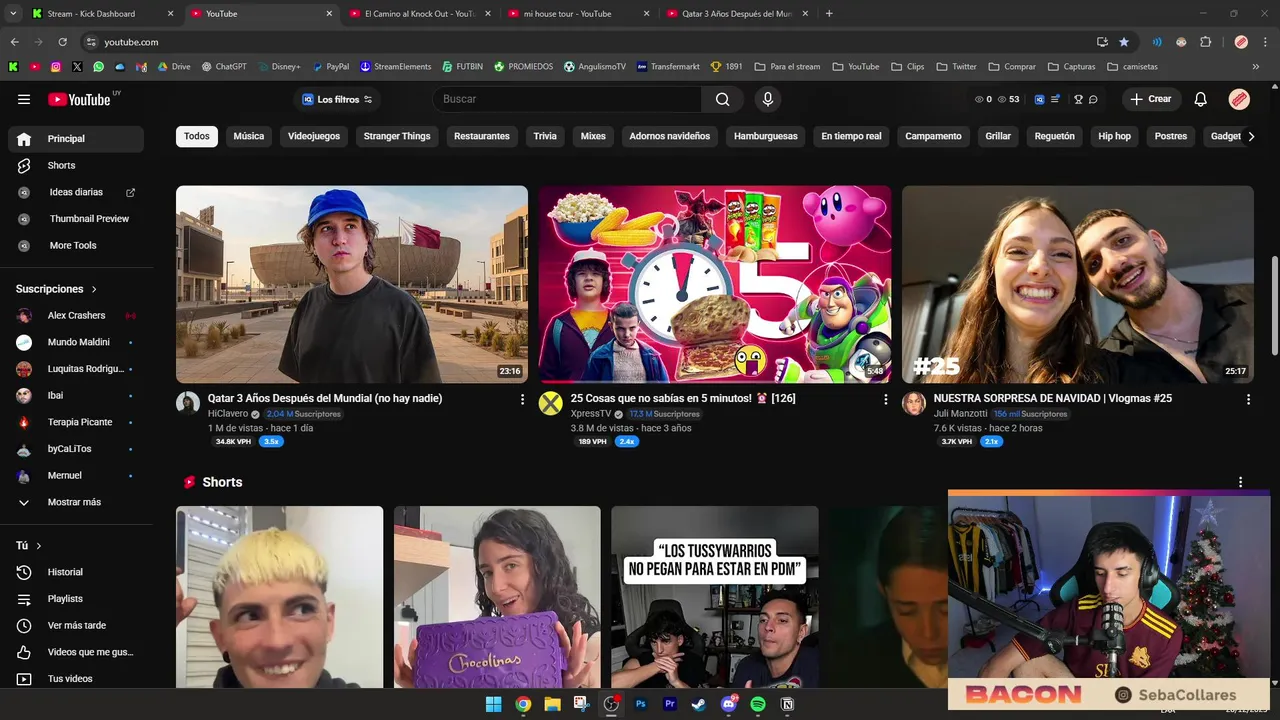Screen dimensions: 1280x720
Task: Click the Juli Manzotti channel avatar
Action: pyautogui.click(x=913, y=403)
